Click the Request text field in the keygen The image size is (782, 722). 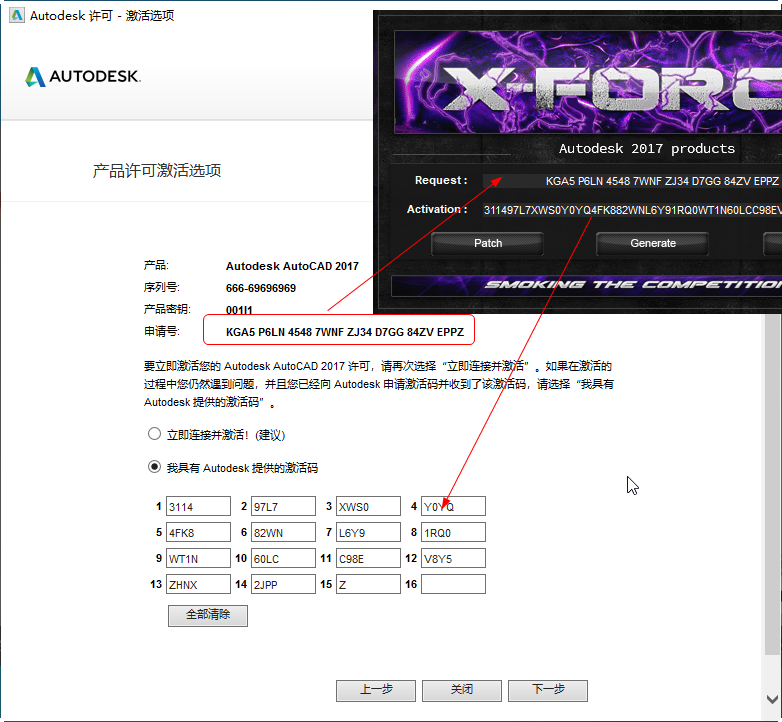(x=632, y=182)
